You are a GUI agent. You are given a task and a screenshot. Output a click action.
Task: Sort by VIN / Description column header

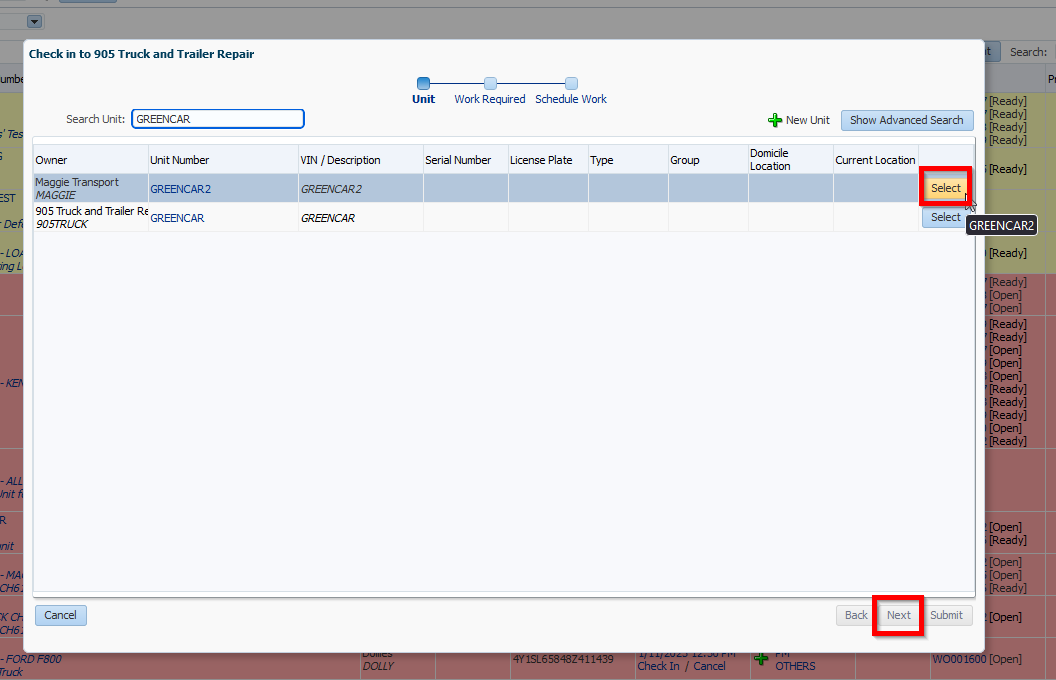pos(361,160)
